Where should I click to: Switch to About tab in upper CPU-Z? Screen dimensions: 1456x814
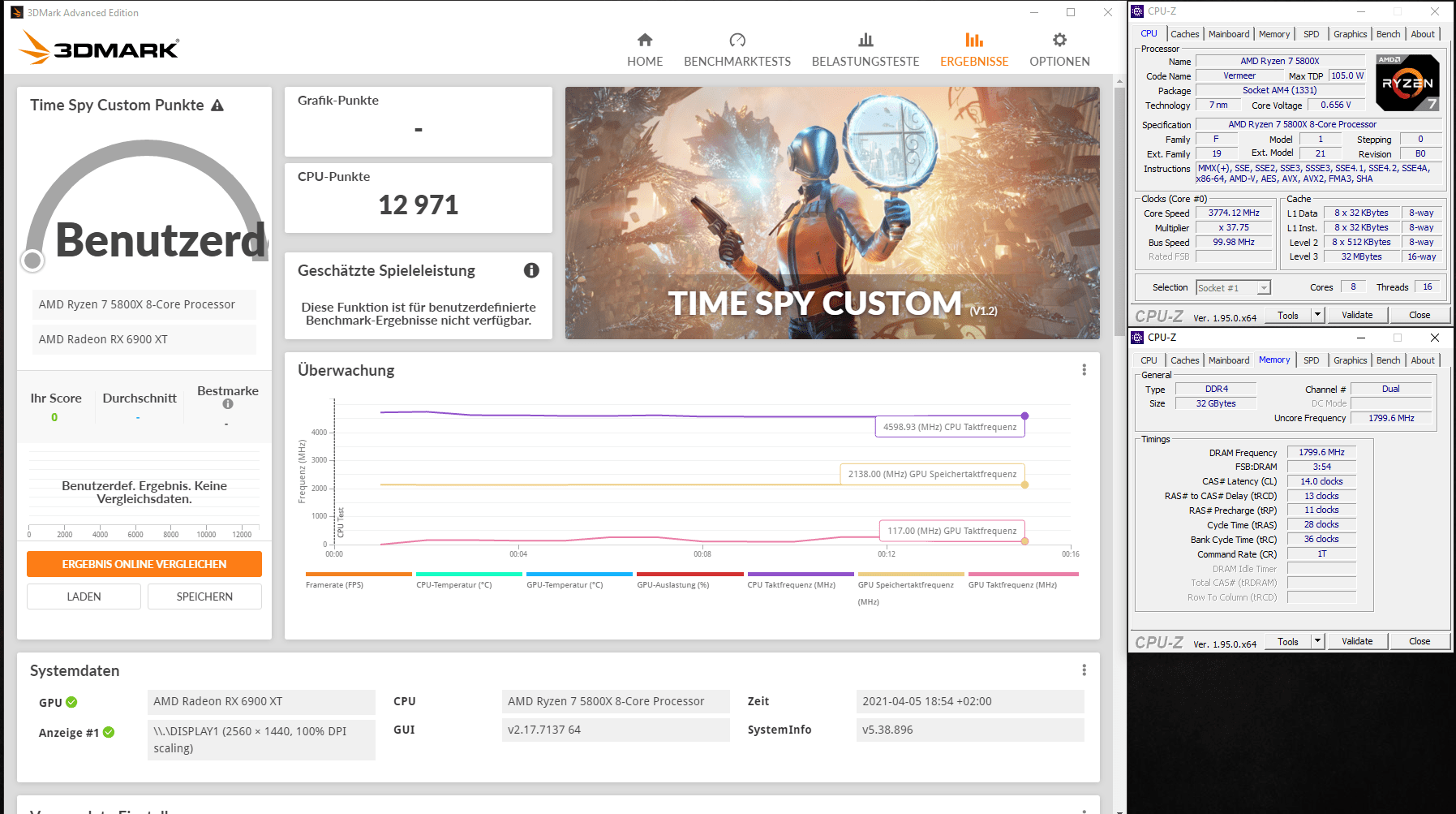point(1423,34)
